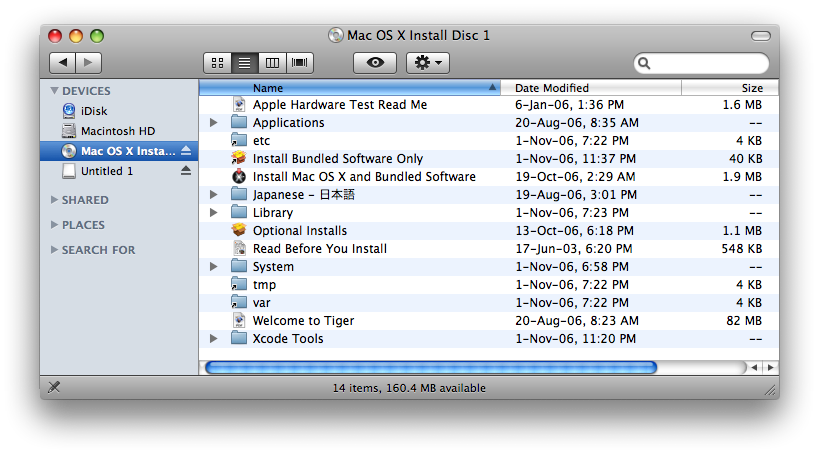This screenshot has width=819, height=454.
Task: Select list view mode button
Action: [x=244, y=62]
